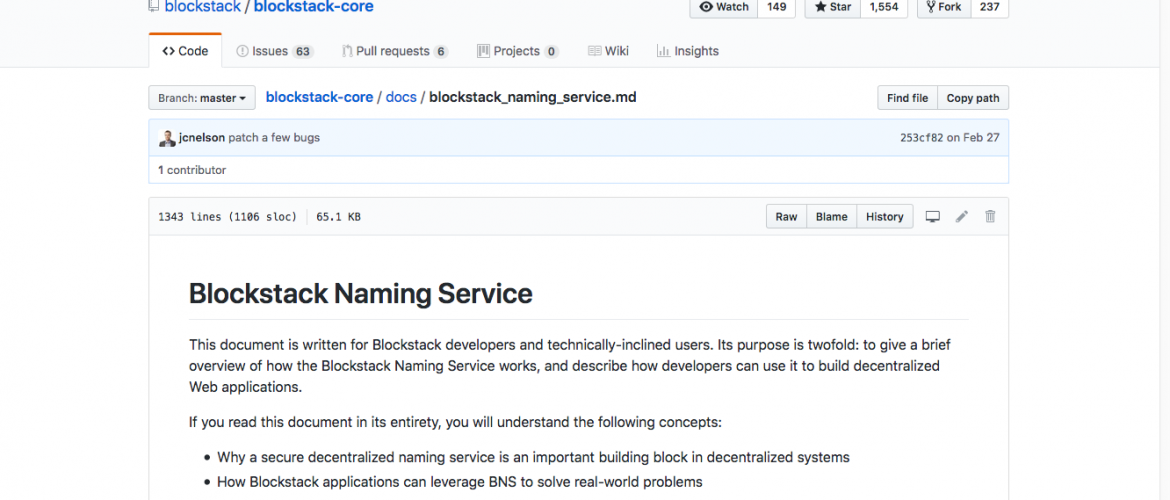Open file History
Screen dimensions: 1170x500
click(884, 217)
